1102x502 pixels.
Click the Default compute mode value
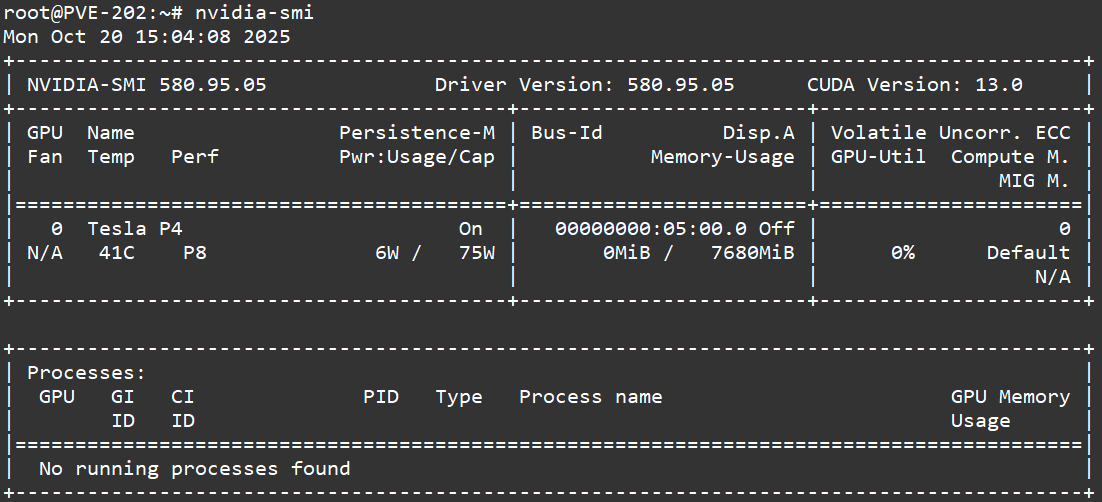[1028, 253]
